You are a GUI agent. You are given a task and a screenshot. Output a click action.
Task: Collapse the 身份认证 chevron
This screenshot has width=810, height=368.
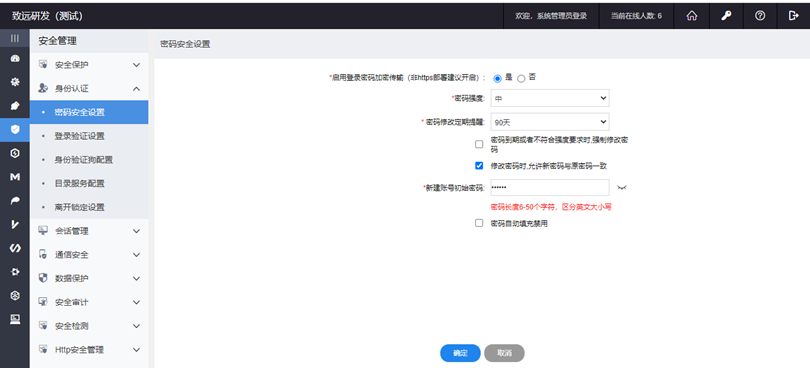136,89
